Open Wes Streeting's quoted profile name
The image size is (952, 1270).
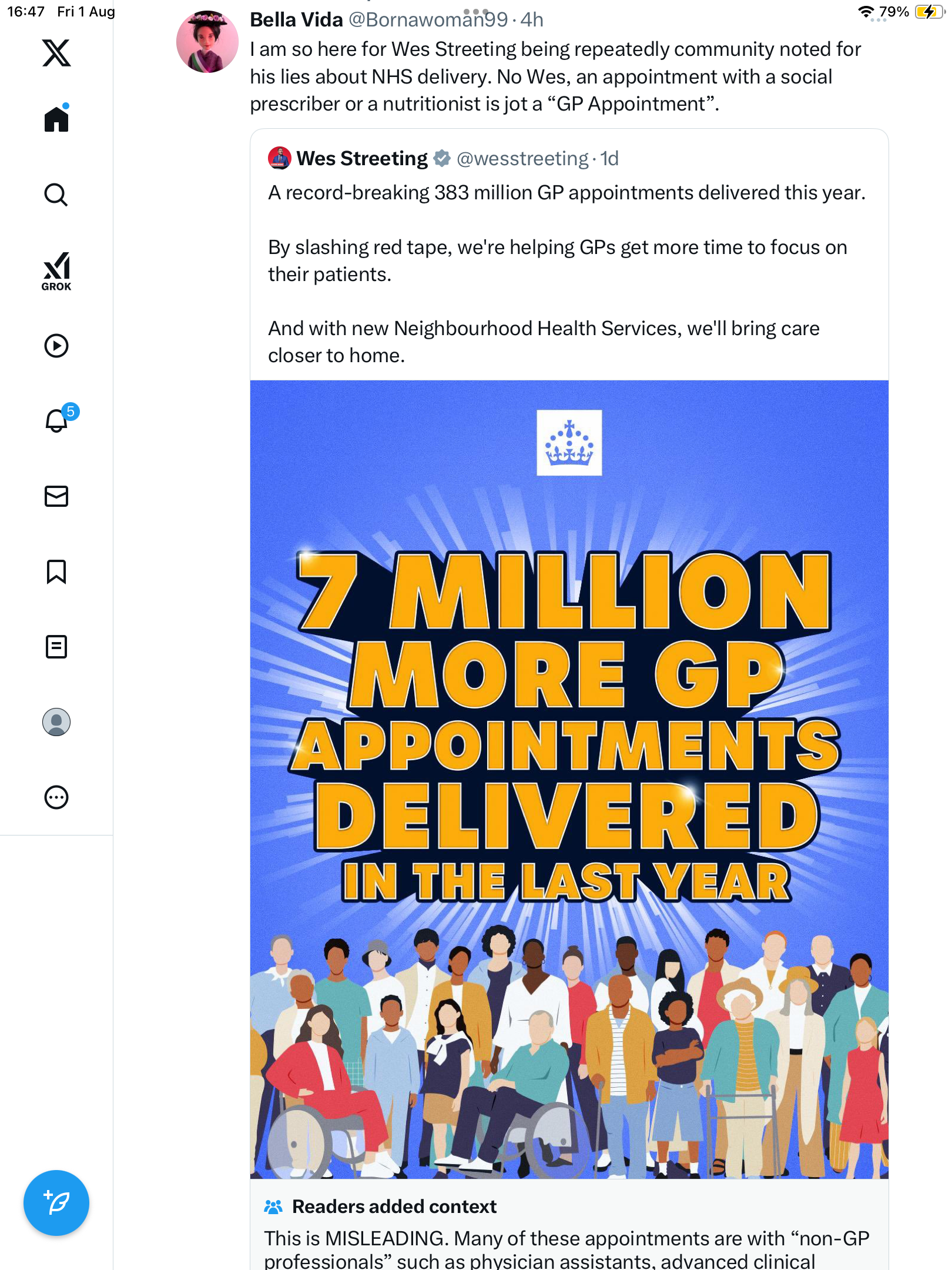362,159
